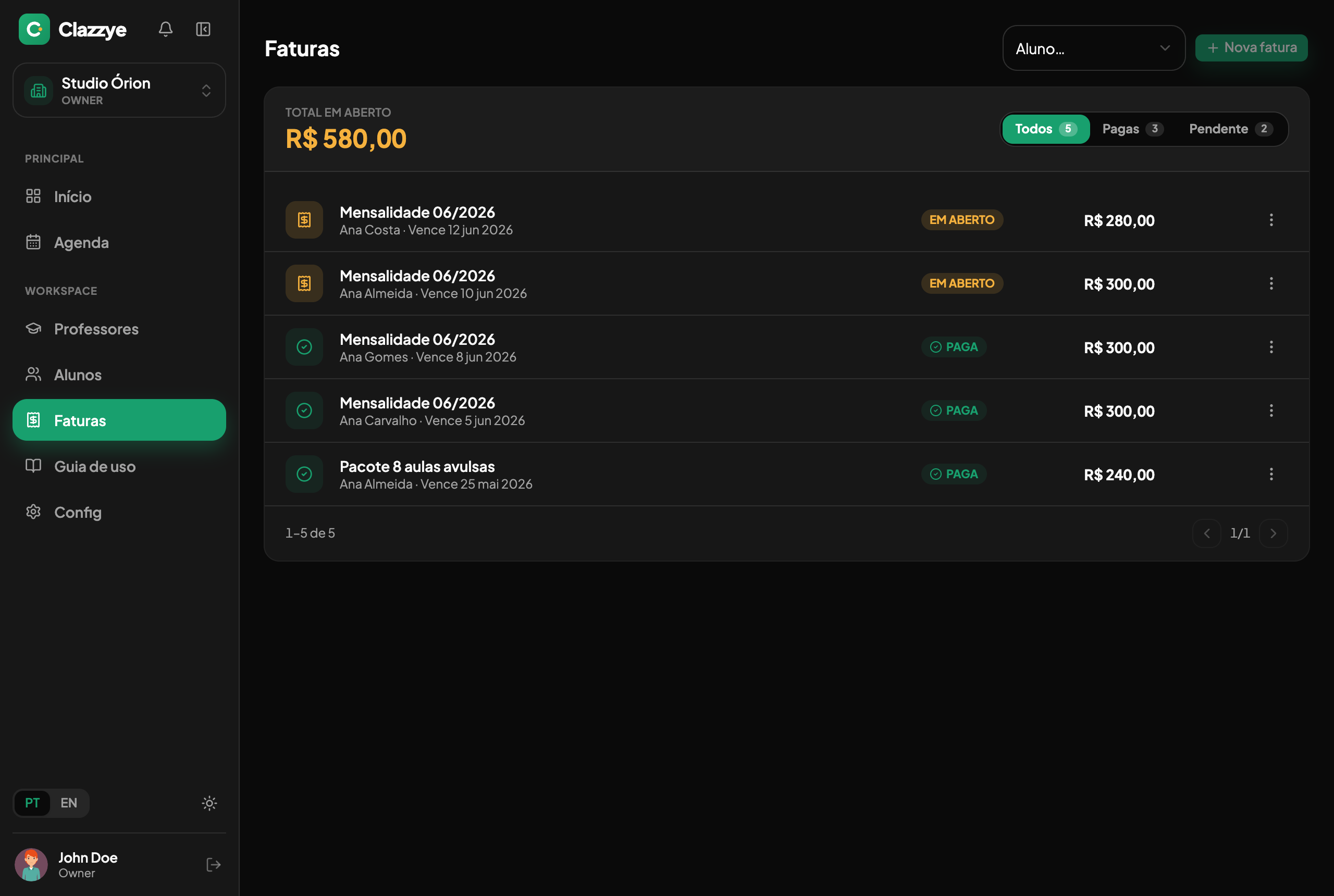
Task: Click EM ABERTO badge for Ana Costa
Action: [962, 219]
